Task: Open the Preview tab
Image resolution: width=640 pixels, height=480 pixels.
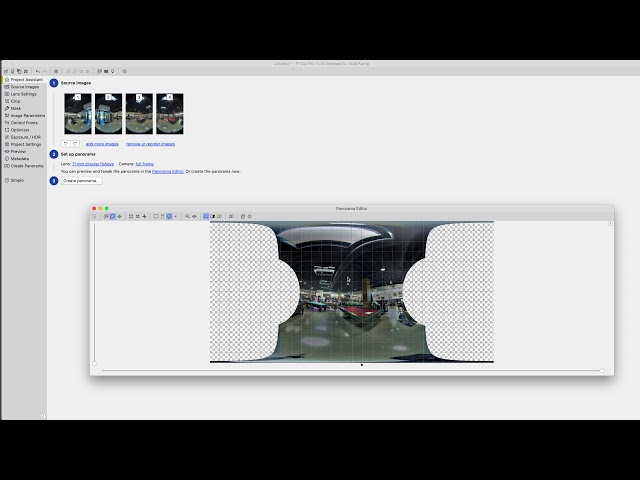Action: [24, 151]
